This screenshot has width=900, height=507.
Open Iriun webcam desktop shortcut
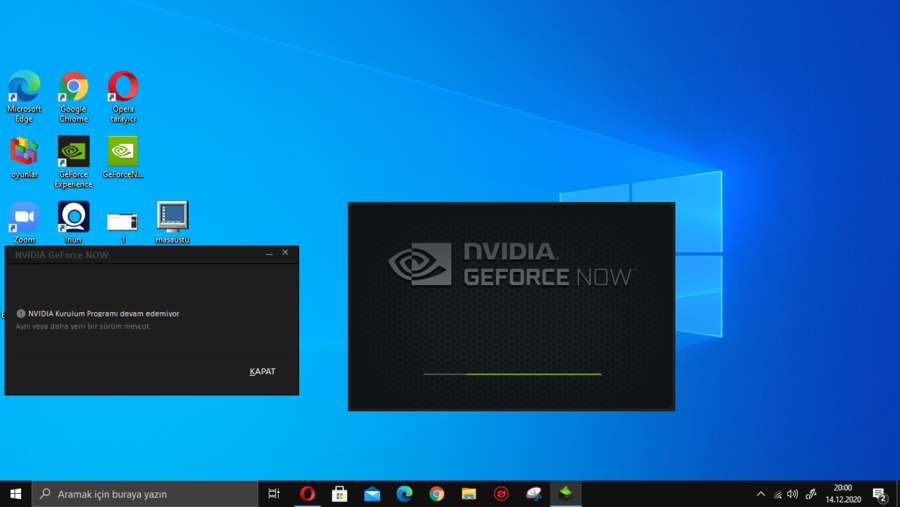[x=73, y=222]
